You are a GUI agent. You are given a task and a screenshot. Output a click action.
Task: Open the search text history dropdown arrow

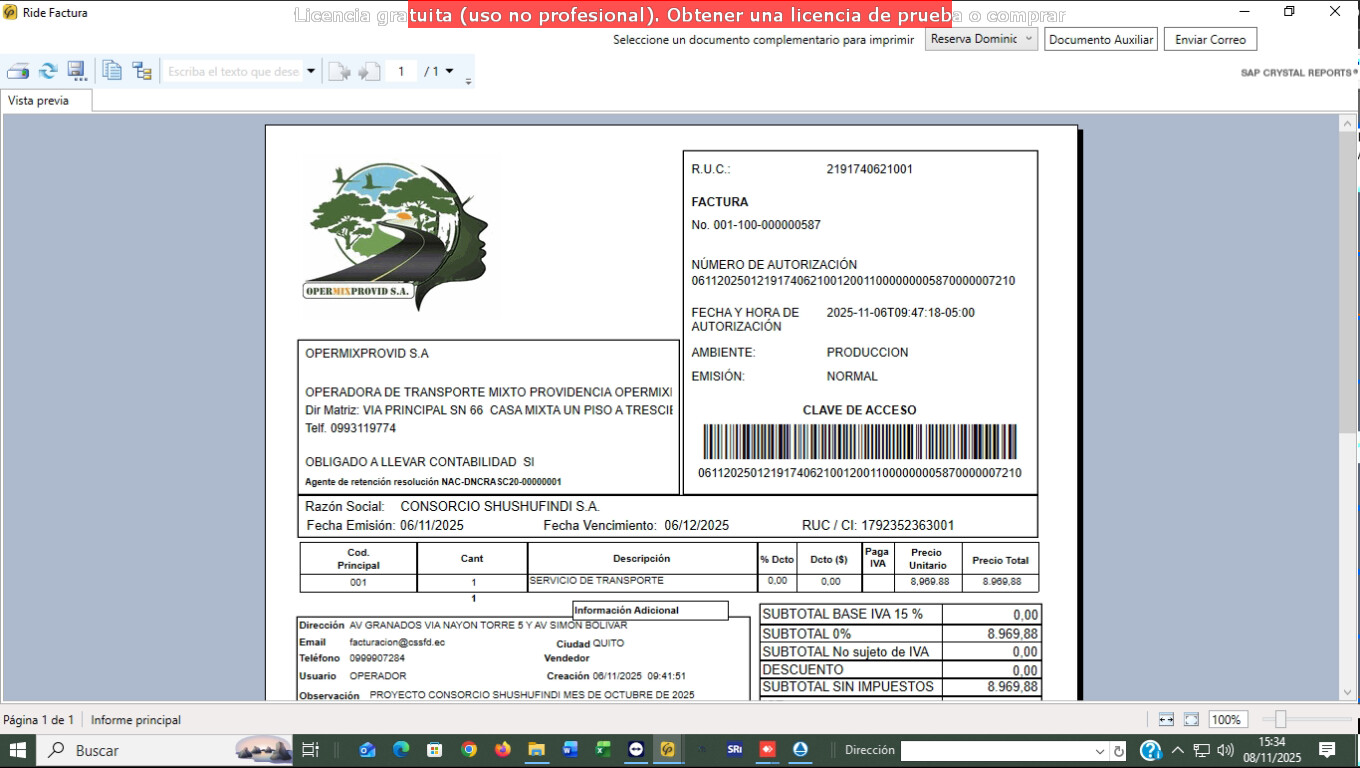pyautogui.click(x=310, y=71)
